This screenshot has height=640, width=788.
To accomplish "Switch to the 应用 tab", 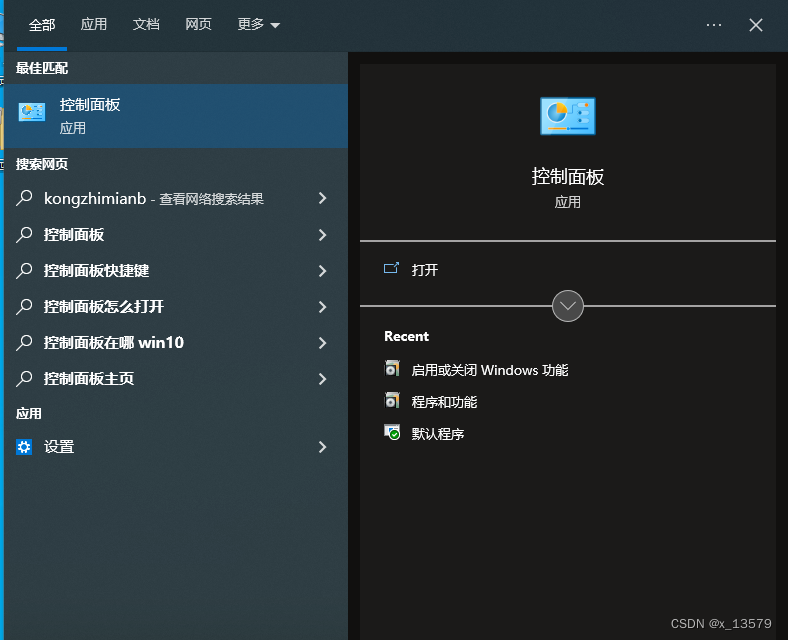I will (x=94, y=24).
